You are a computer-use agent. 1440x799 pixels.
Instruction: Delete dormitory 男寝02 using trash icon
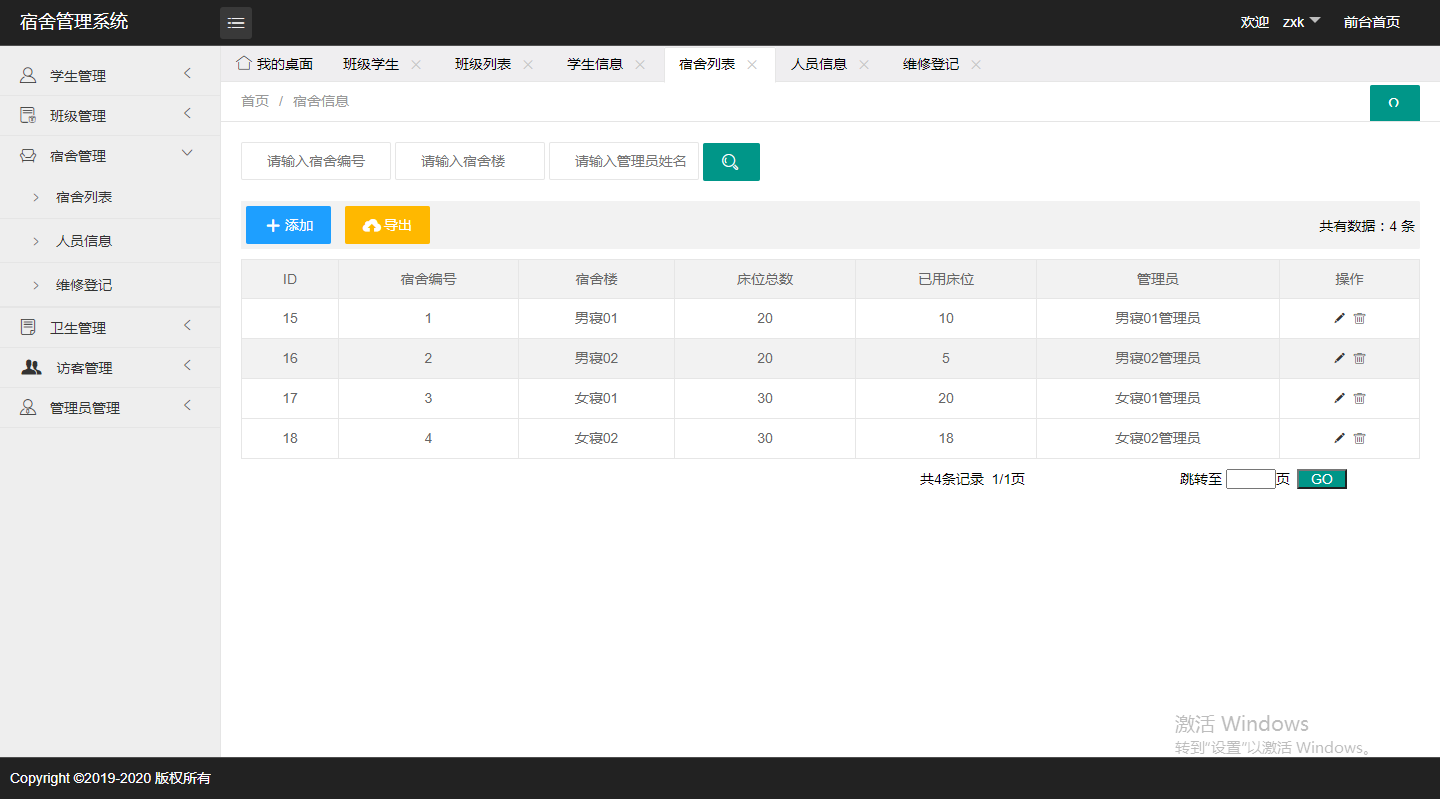1359,357
